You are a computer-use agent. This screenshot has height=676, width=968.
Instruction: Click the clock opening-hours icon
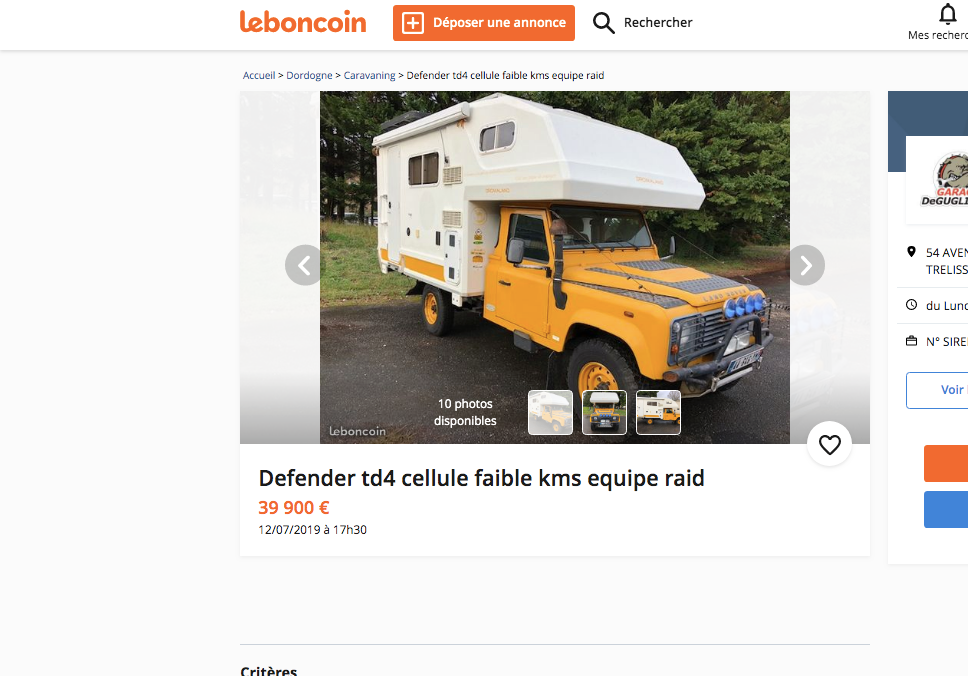point(911,305)
